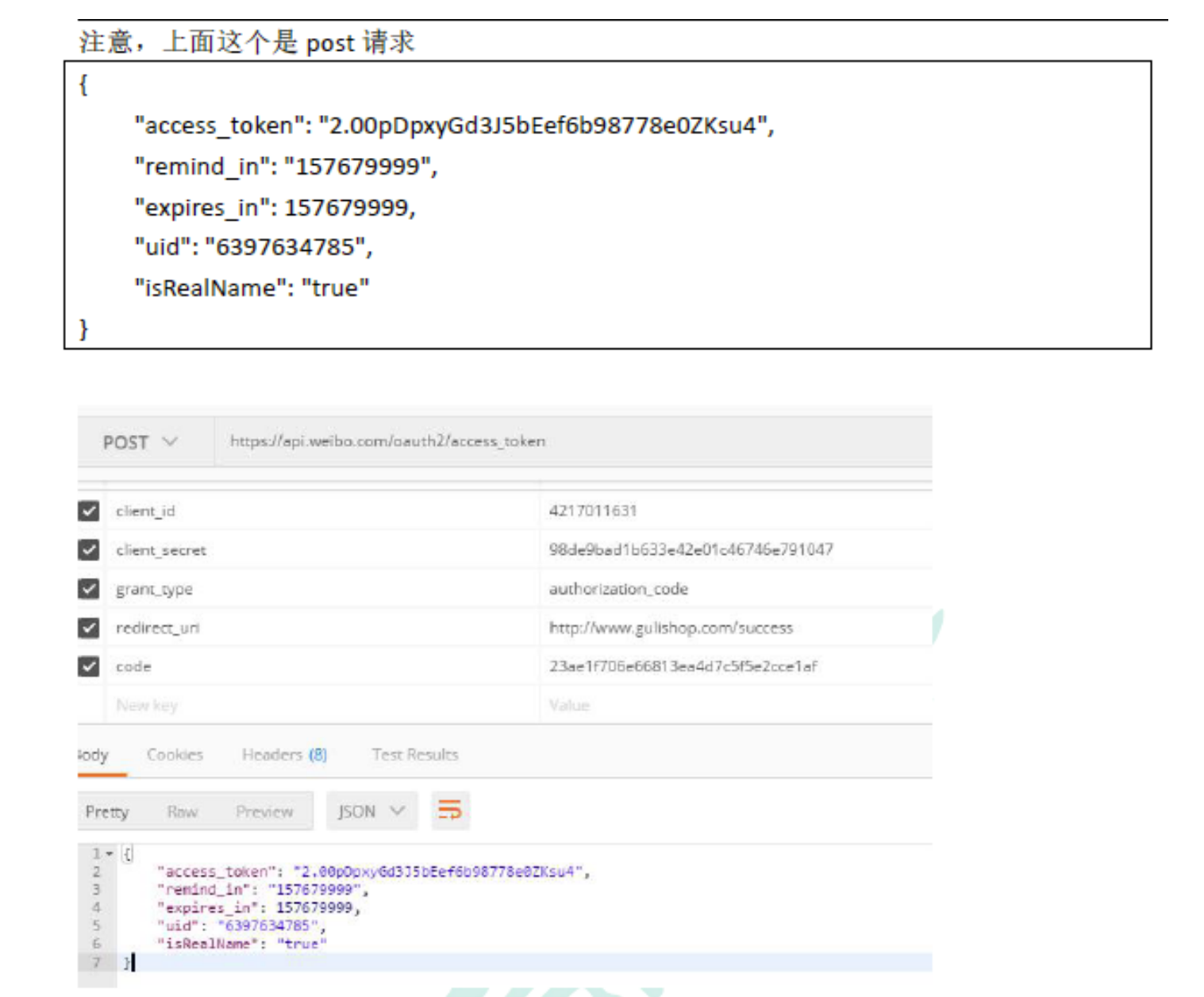This screenshot has height=997, width=1204.
Task: Uncheck the client_secret parameter checkbox
Action: pos(89,549)
